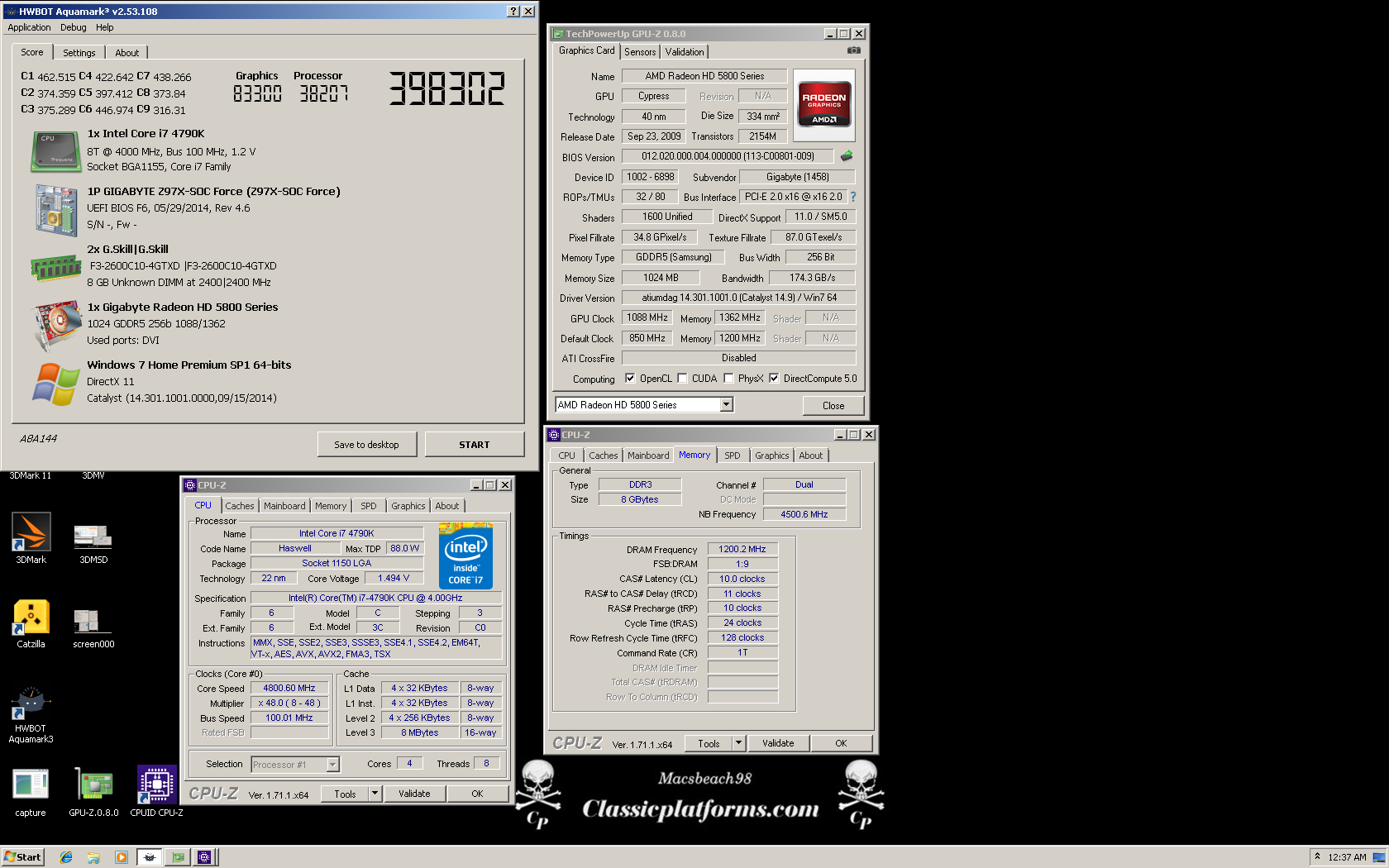Open the Help menu in Aquamark
Image resolution: width=1389 pixels, height=868 pixels.
pyautogui.click(x=105, y=27)
